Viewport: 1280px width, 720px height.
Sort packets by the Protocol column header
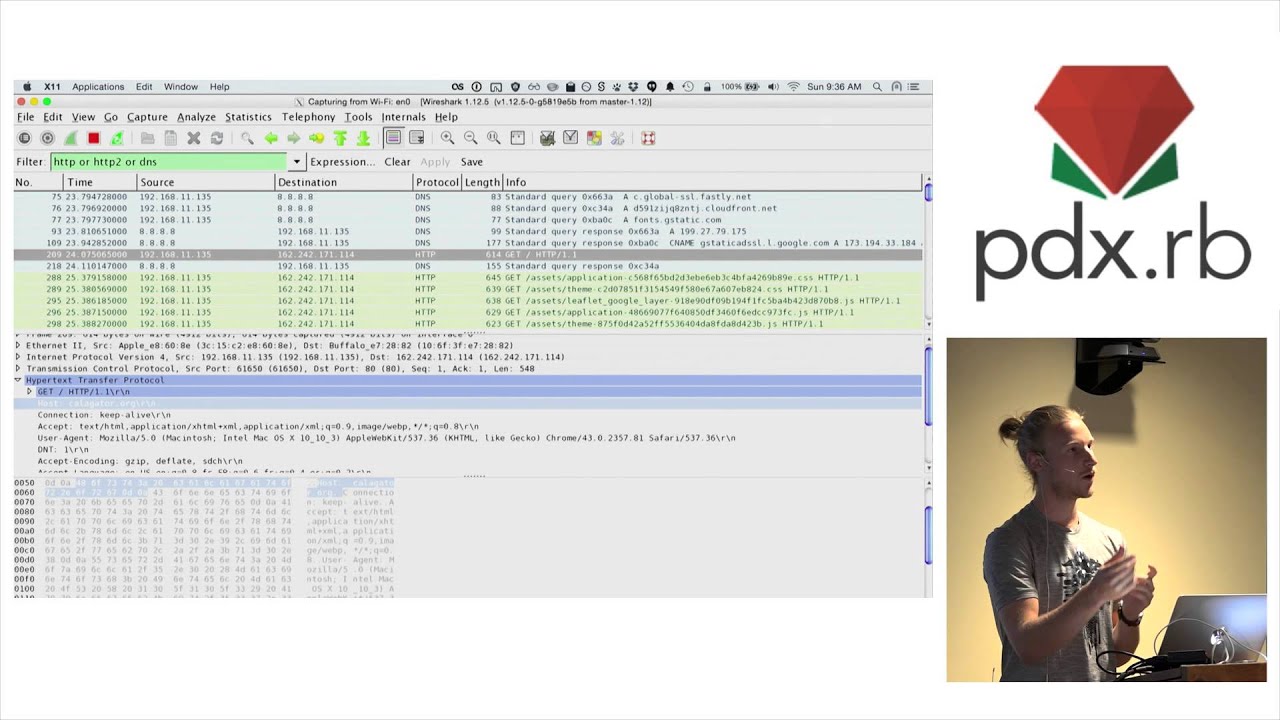point(437,182)
